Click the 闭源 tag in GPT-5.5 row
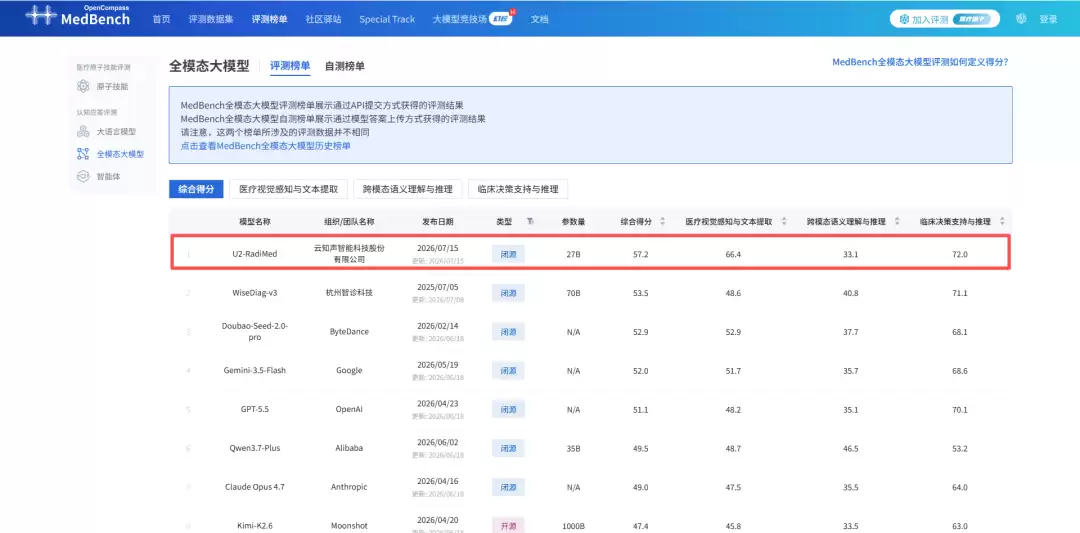1080x533 pixels. pos(508,409)
